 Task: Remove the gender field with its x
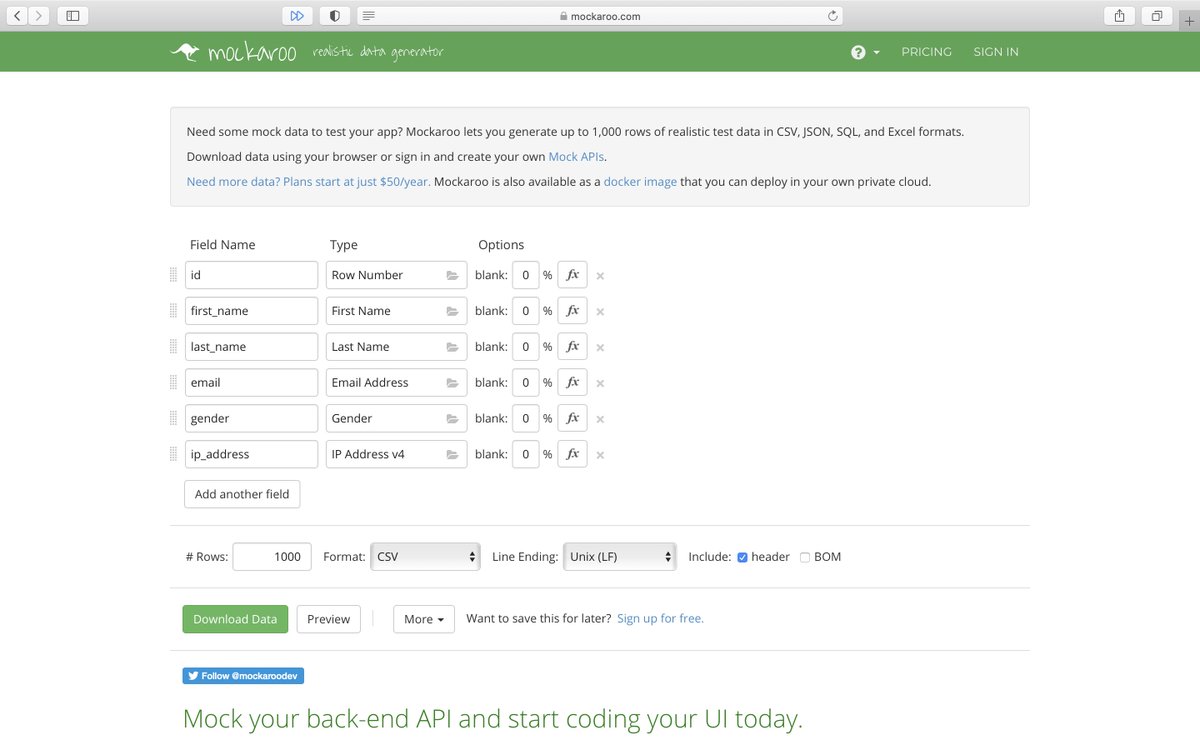pos(600,419)
